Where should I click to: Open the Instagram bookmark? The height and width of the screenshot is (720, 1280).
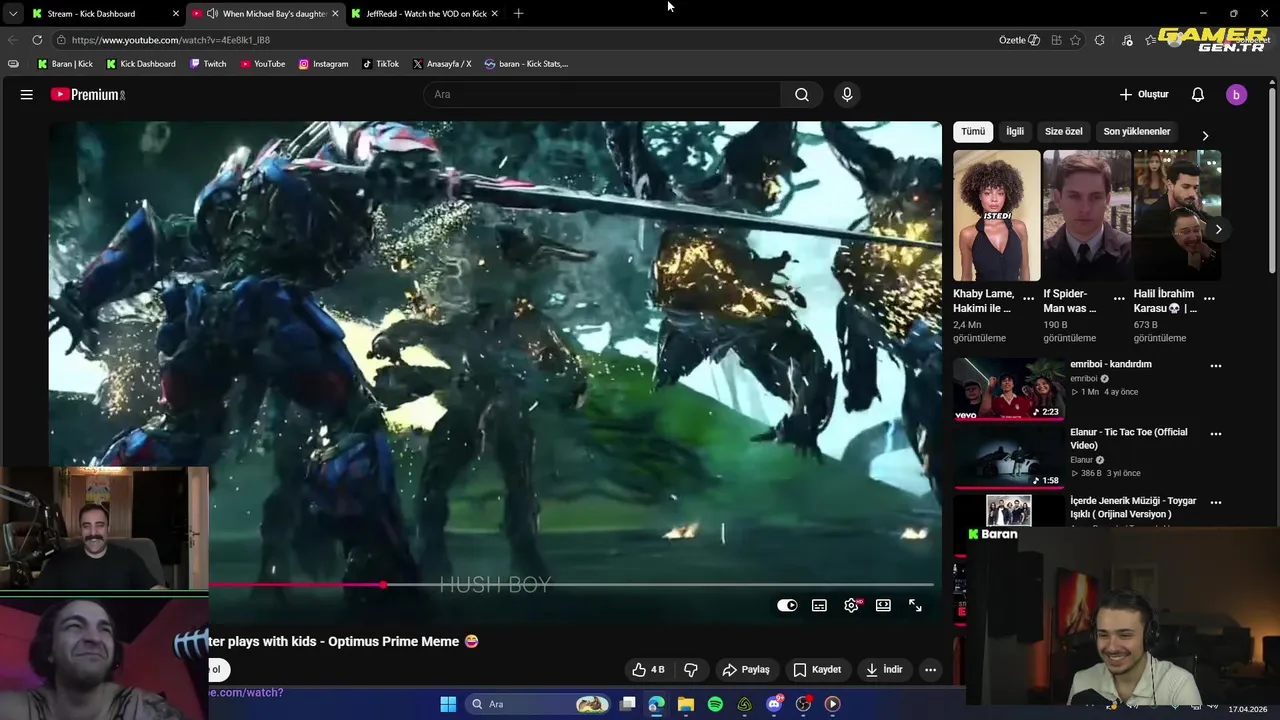[x=323, y=64]
